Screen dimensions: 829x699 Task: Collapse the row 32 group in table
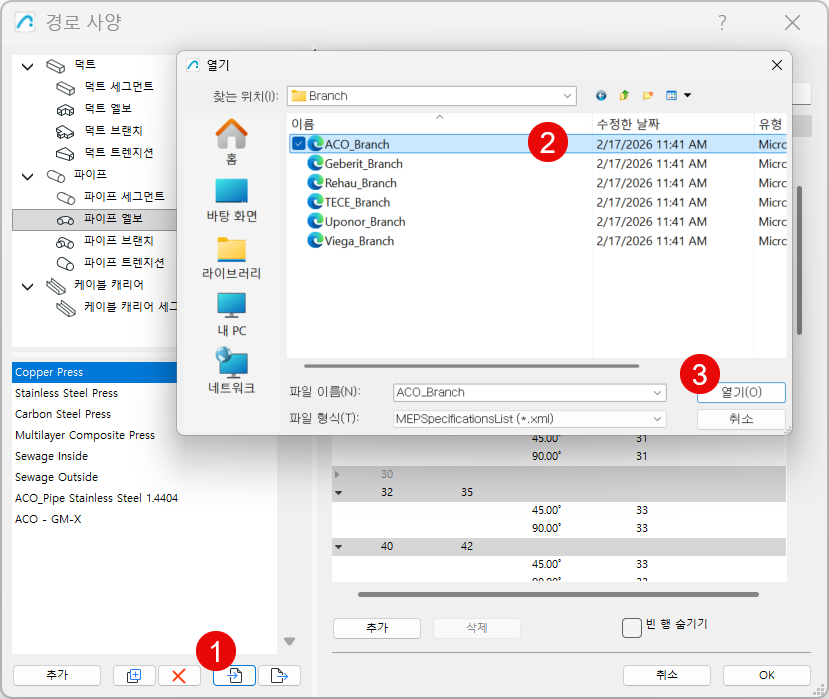point(338,493)
